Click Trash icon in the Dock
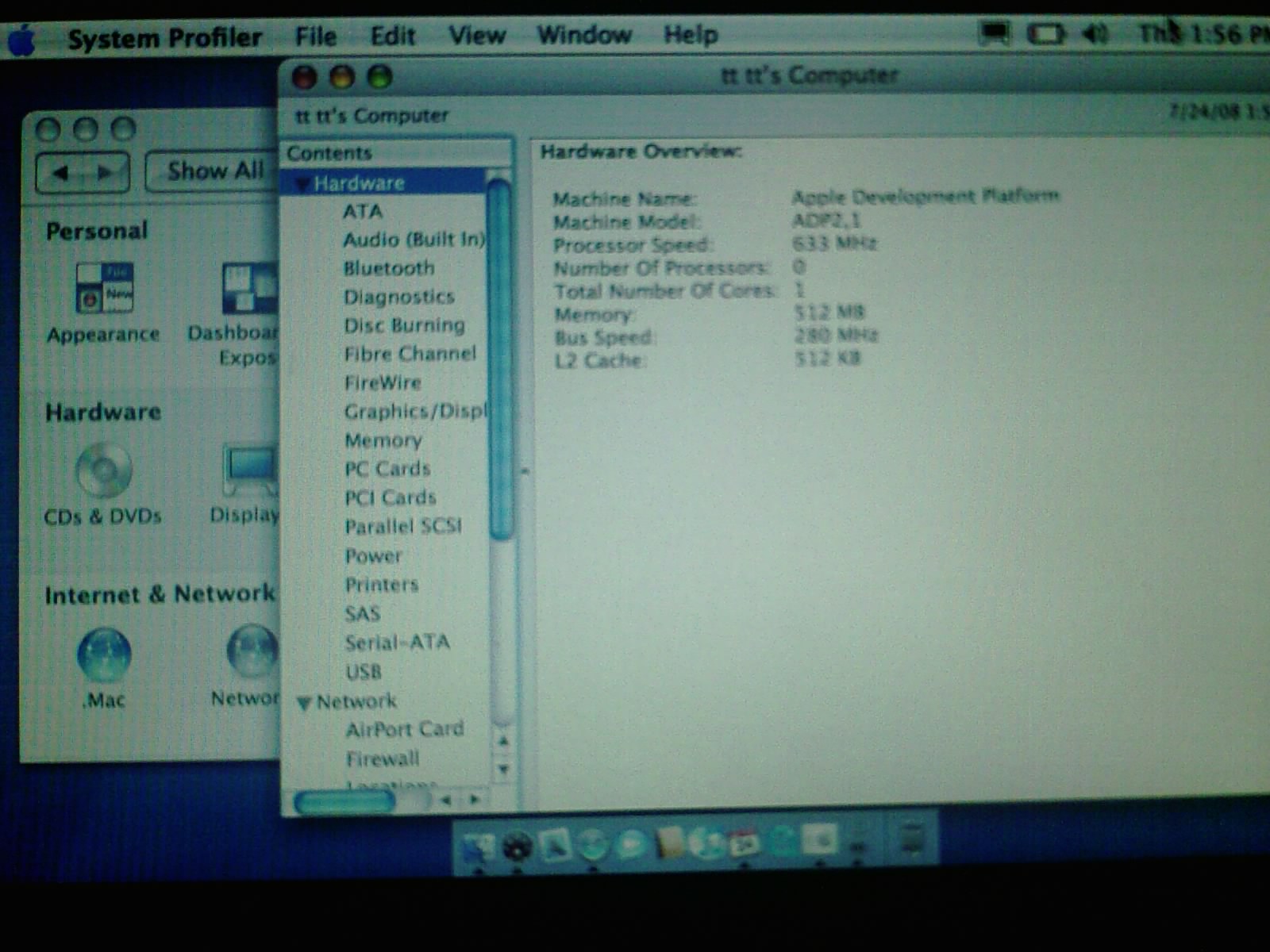 pyautogui.click(x=911, y=839)
